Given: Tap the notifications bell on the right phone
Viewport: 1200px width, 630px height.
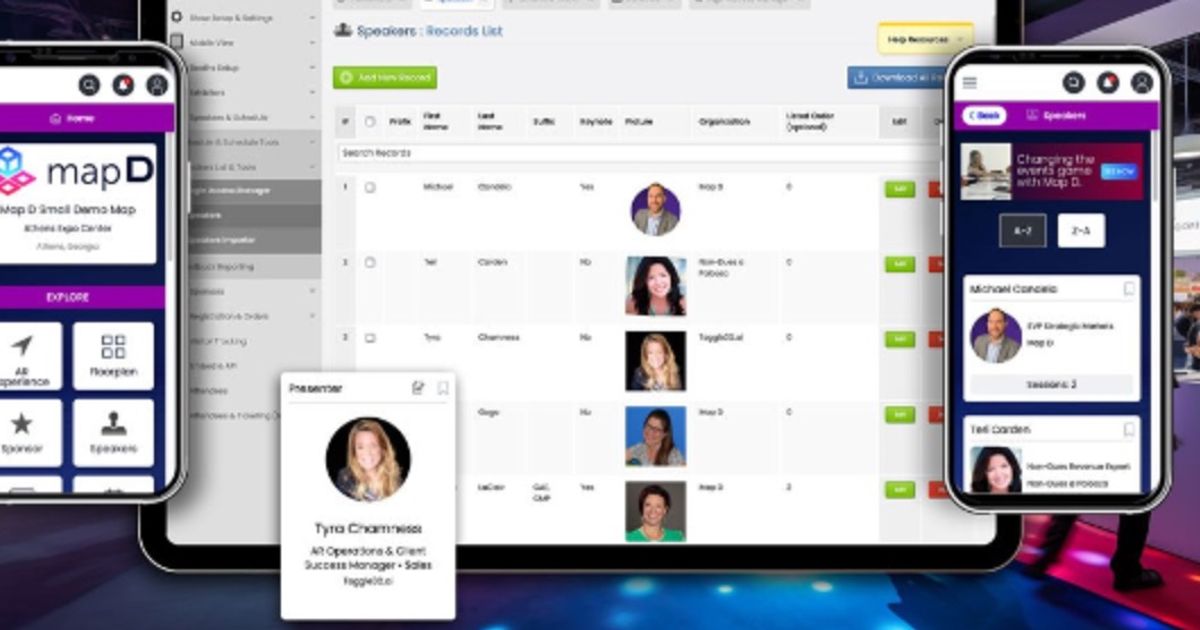Looking at the screenshot, I should tap(1106, 81).
